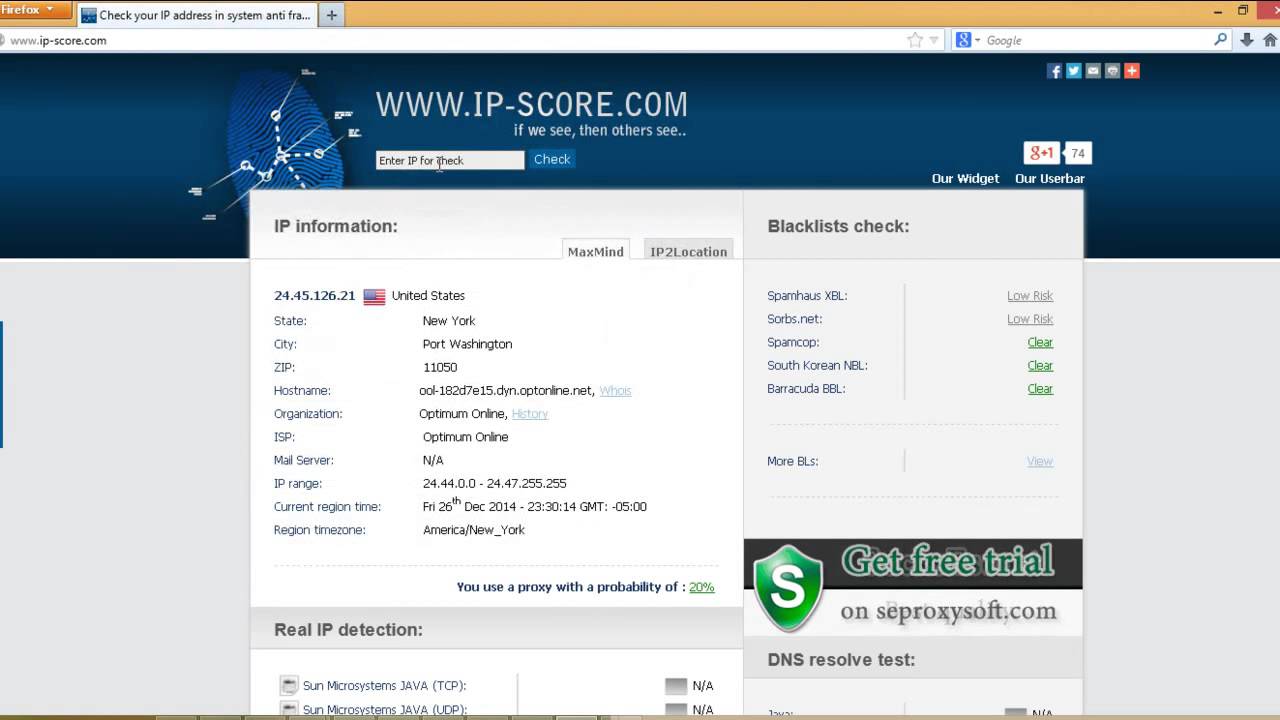Viewport: 1280px width, 720px height.
Task: Click the Java TCP N/A status box
Action: point(676,686)
